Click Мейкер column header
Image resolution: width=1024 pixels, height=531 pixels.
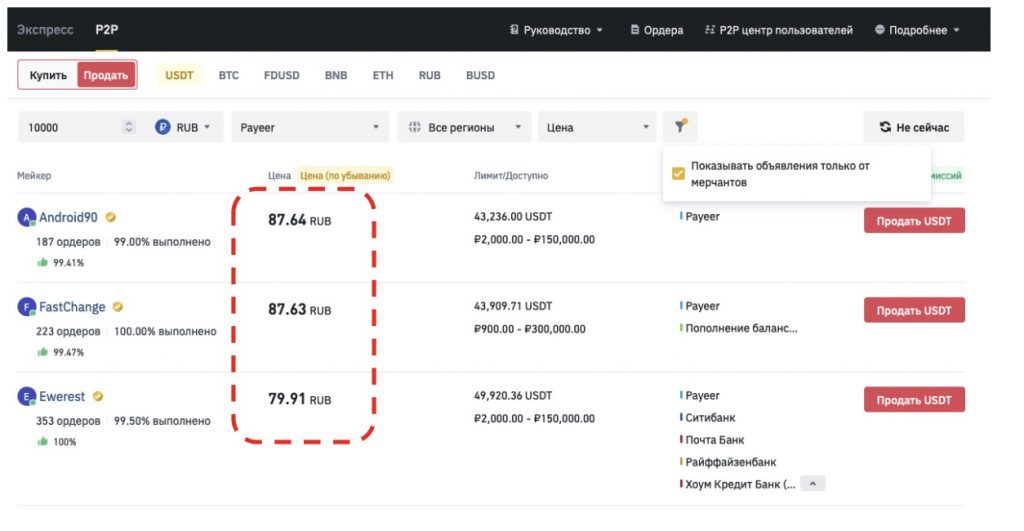click(x=34, y=175)
